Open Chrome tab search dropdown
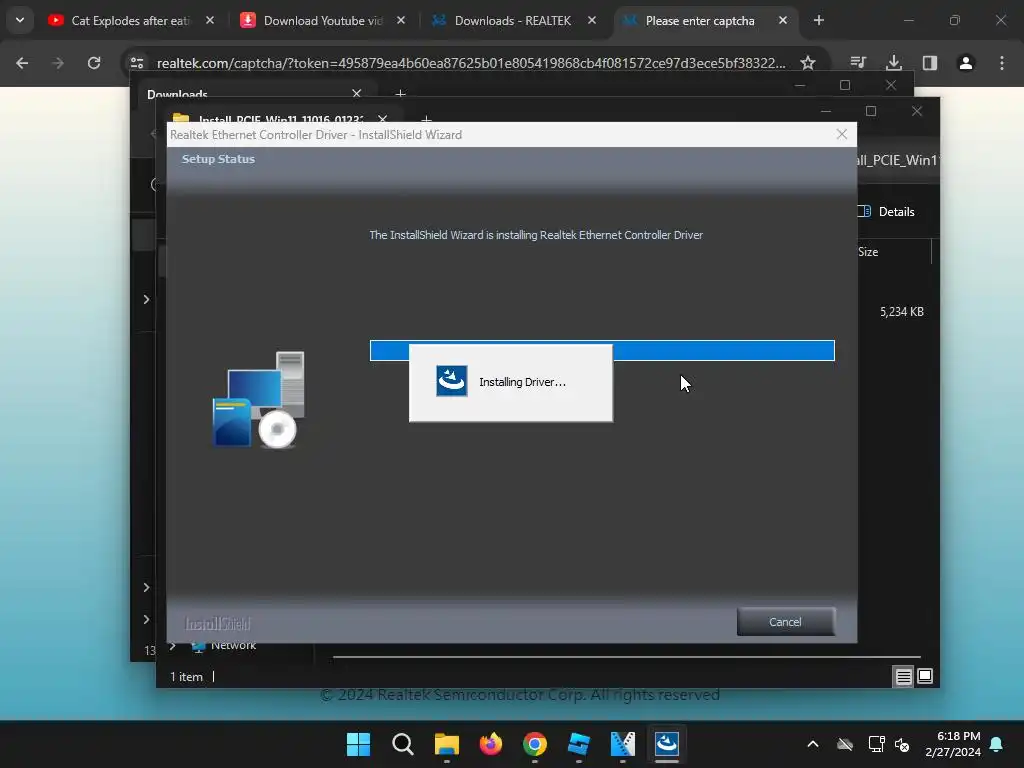The width and height of the screenshot is (1024, 768). 20,20
